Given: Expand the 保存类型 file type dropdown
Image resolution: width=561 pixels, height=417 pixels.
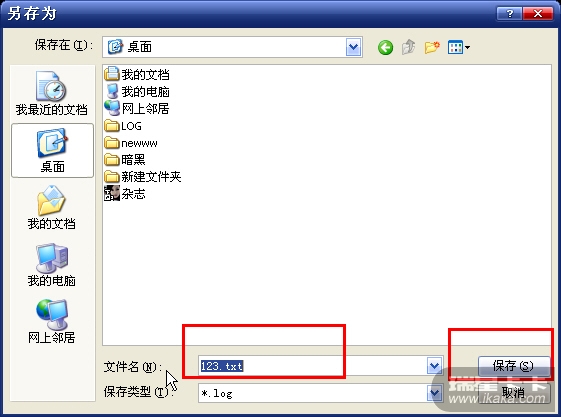Looking at the screenshot, I should tap(434, 393).
